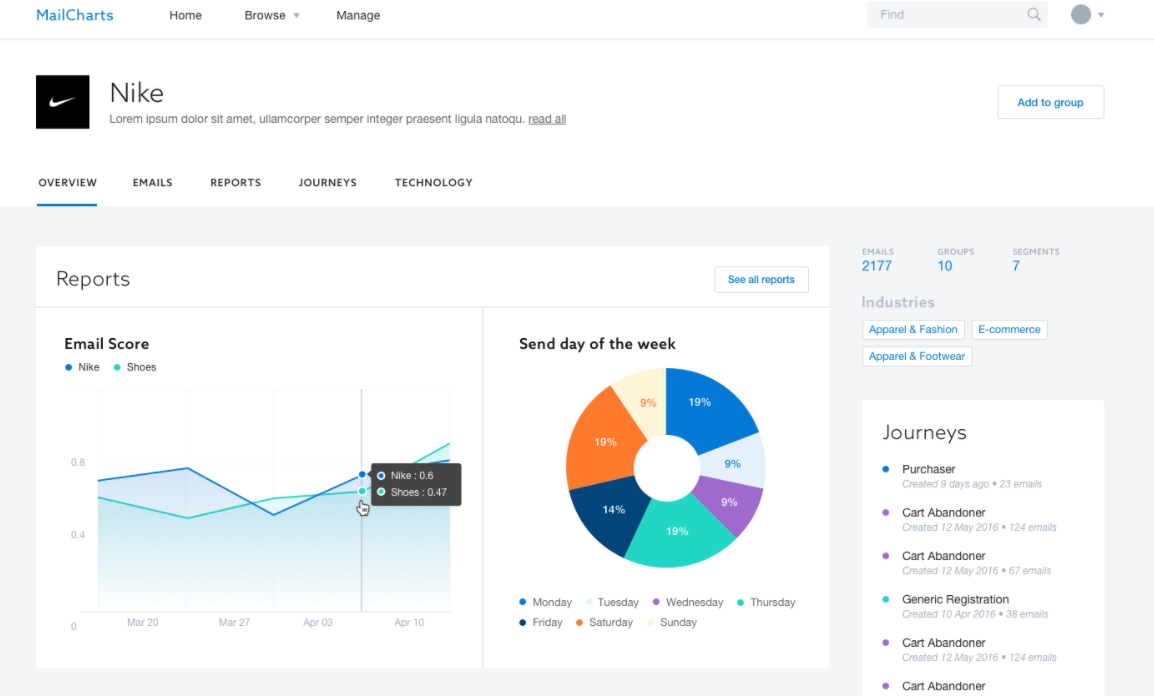Click the See all reports button
The image size is (1154, 696).
(x=761, y=280)
